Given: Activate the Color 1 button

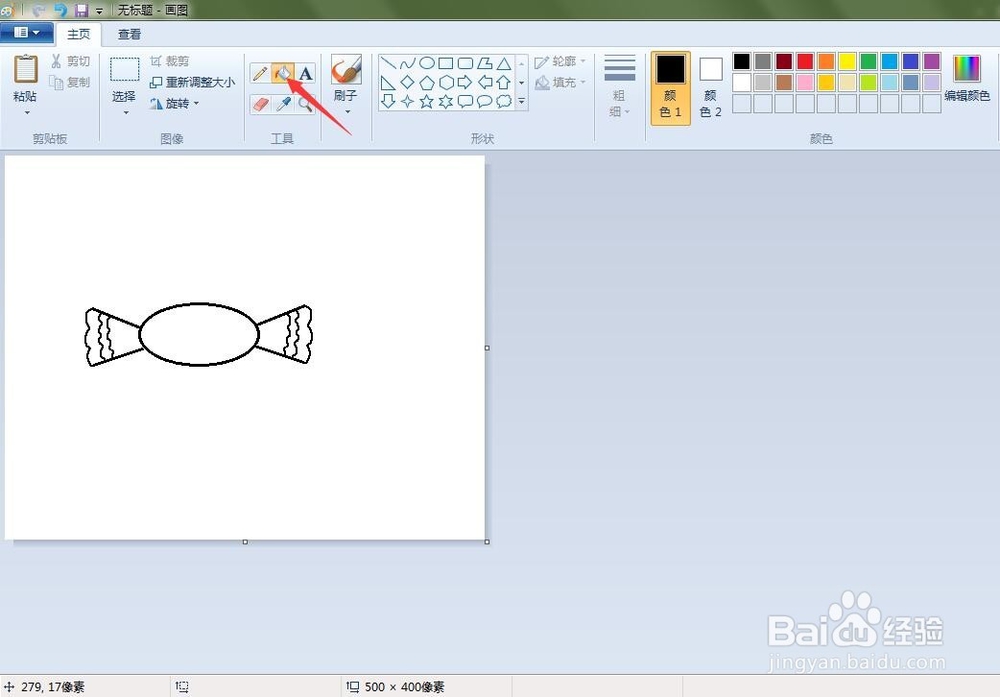Looking at the screenshot, I should click(670, 88).
